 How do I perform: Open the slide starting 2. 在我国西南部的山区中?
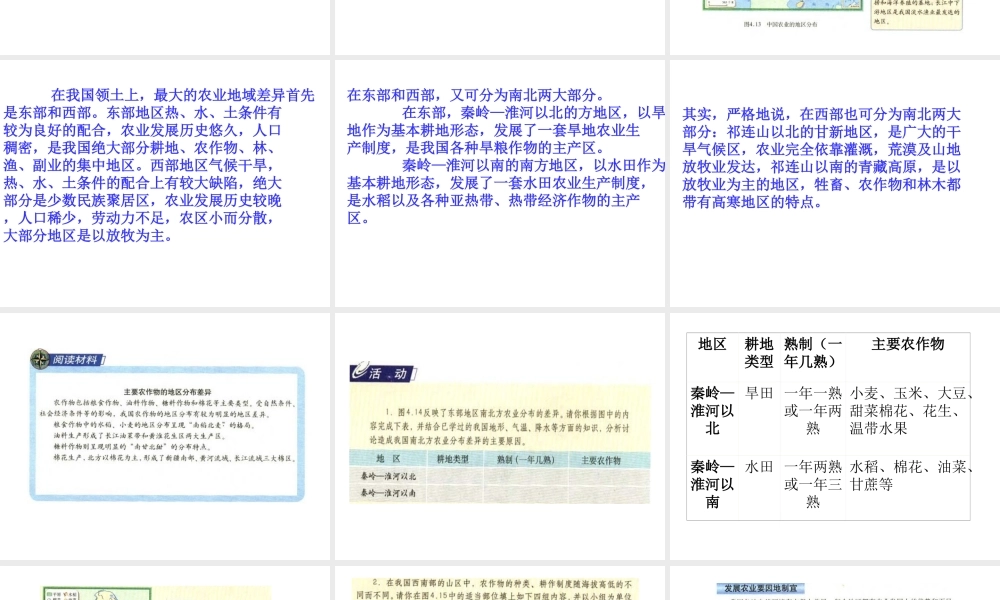coord(500,583)
